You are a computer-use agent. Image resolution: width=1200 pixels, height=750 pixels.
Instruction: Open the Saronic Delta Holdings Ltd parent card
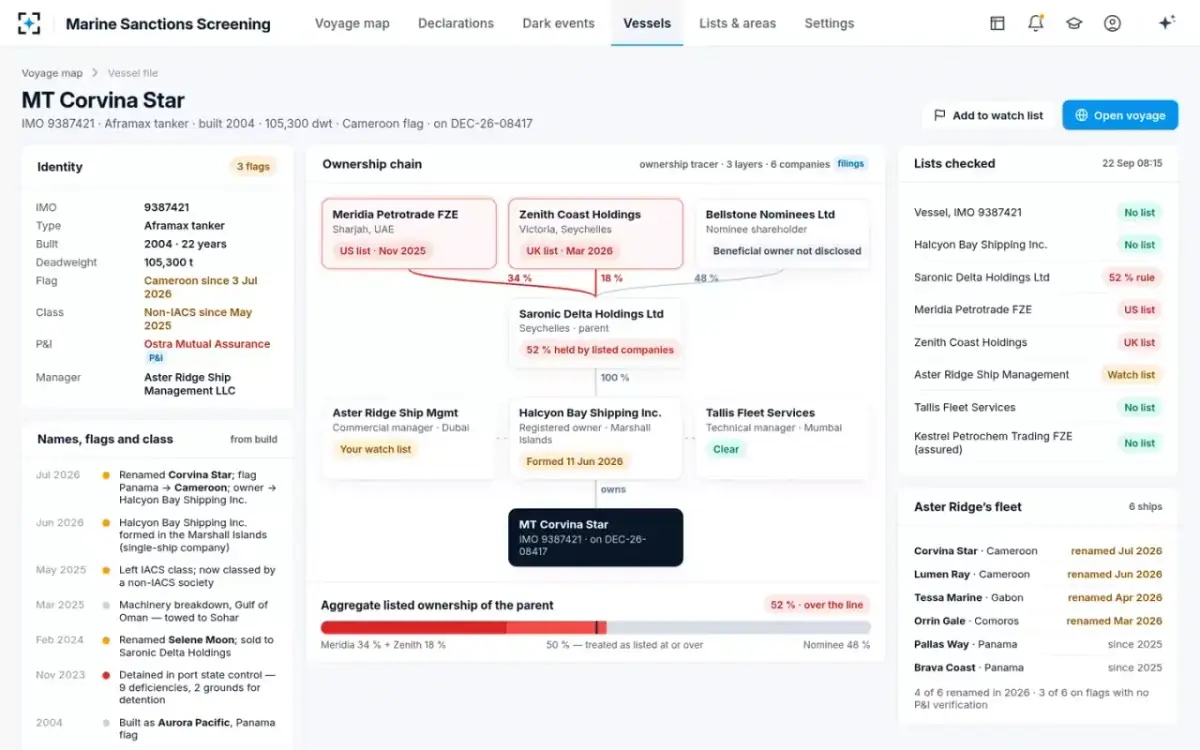pos(596,333)
